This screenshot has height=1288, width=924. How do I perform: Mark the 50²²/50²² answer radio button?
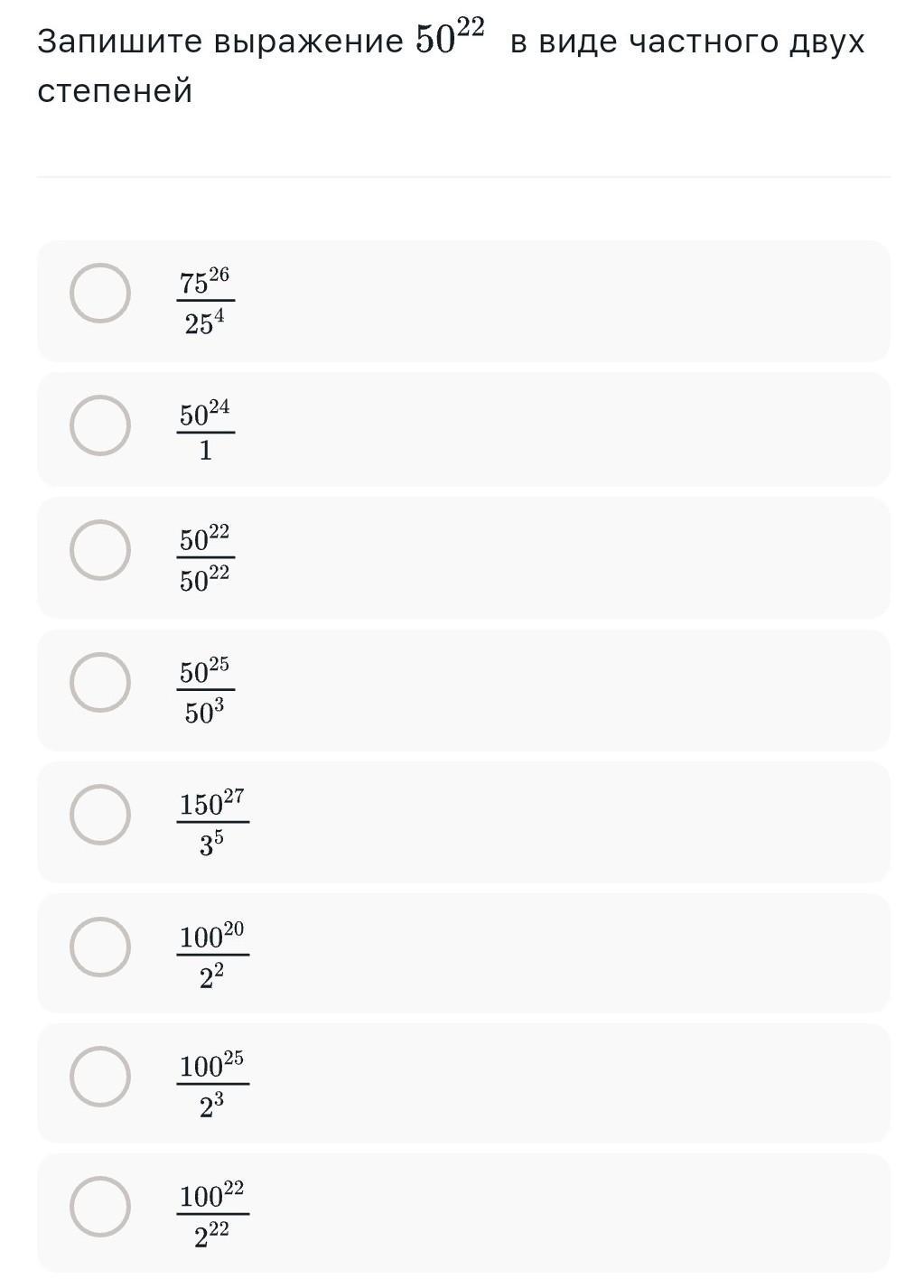[100, 550]
